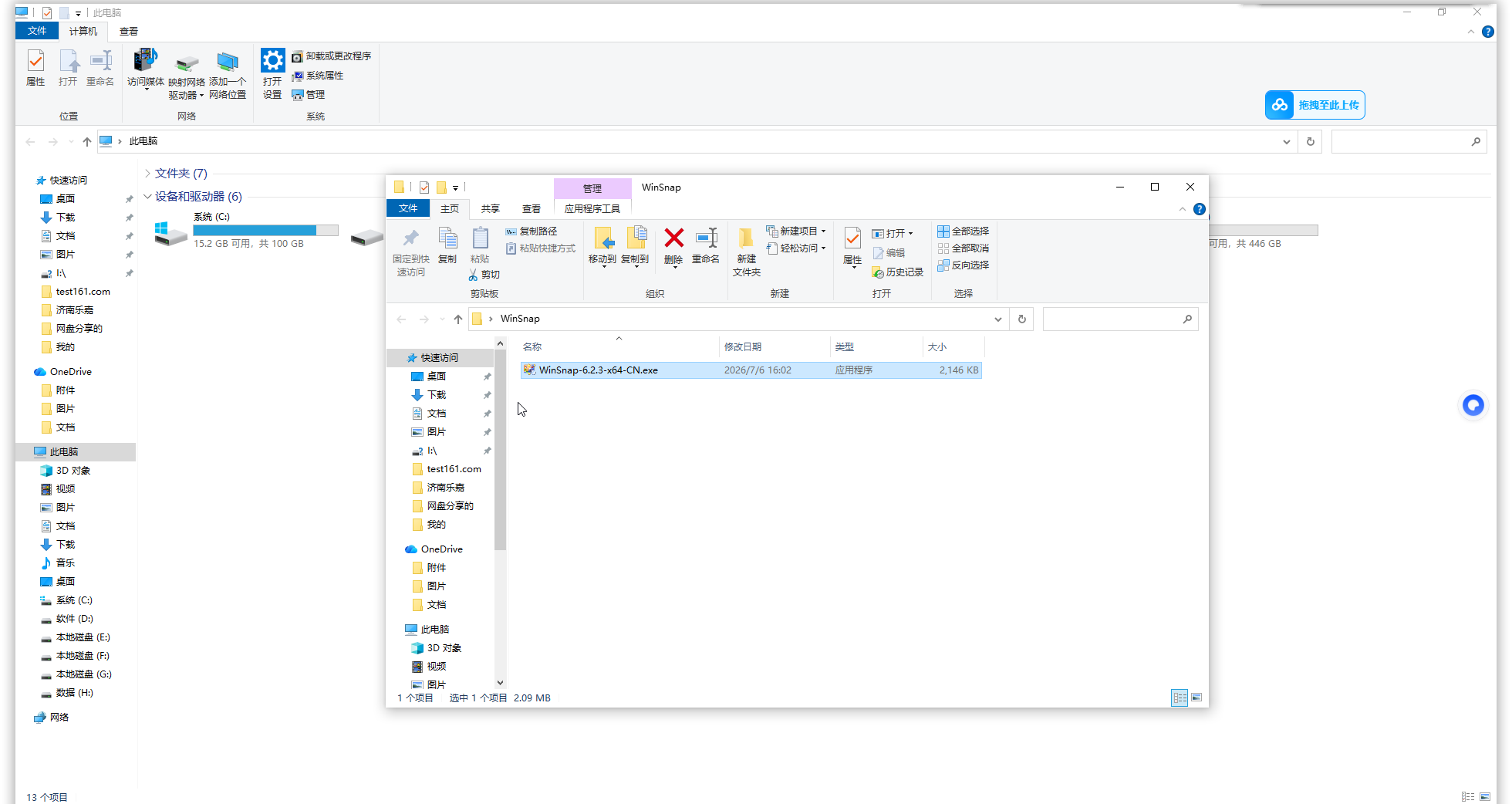Open Easy access (轻松访问) dropdown in WinSnap
The image size is (1512, 804).
(796, 248)
